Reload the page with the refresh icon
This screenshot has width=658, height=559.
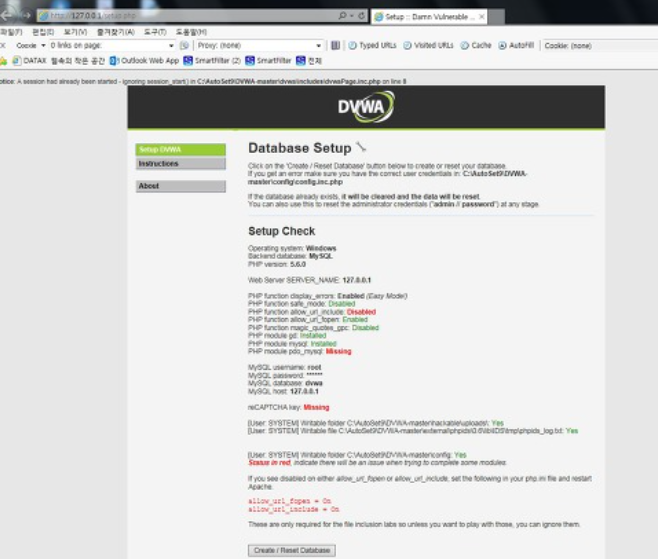[361, 16]
